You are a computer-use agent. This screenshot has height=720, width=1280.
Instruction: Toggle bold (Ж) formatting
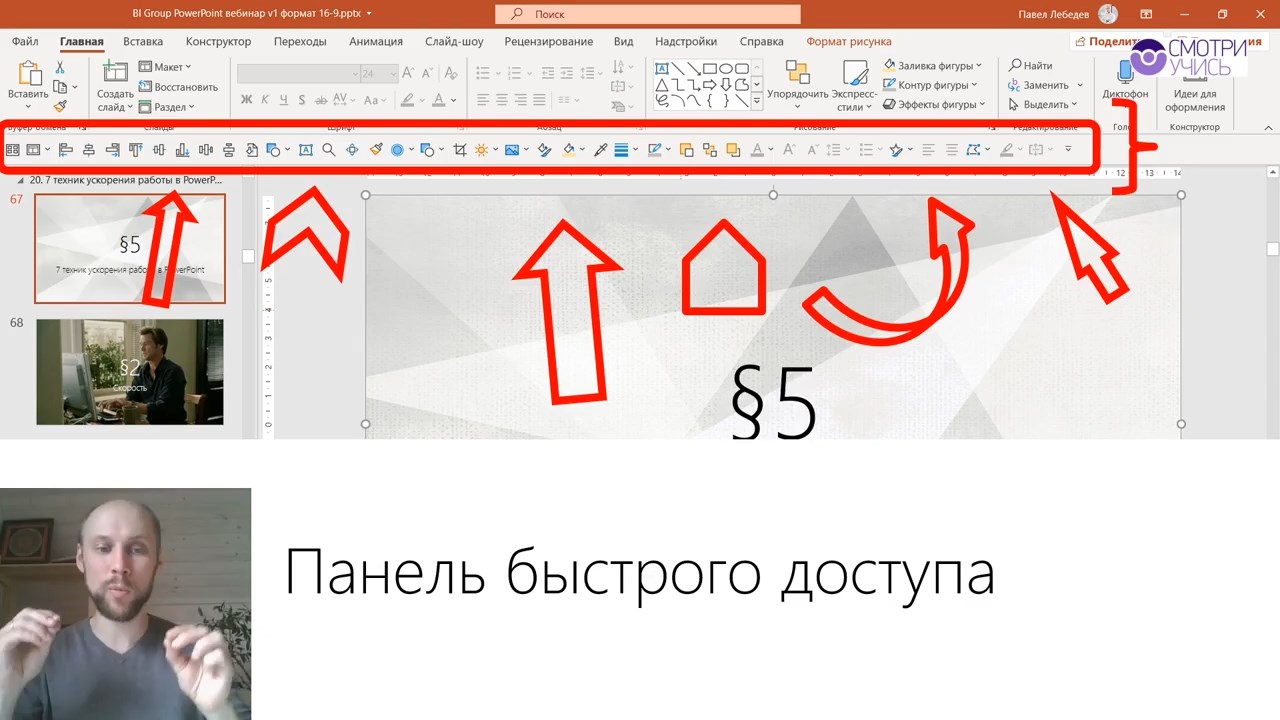tap(246, 100)
